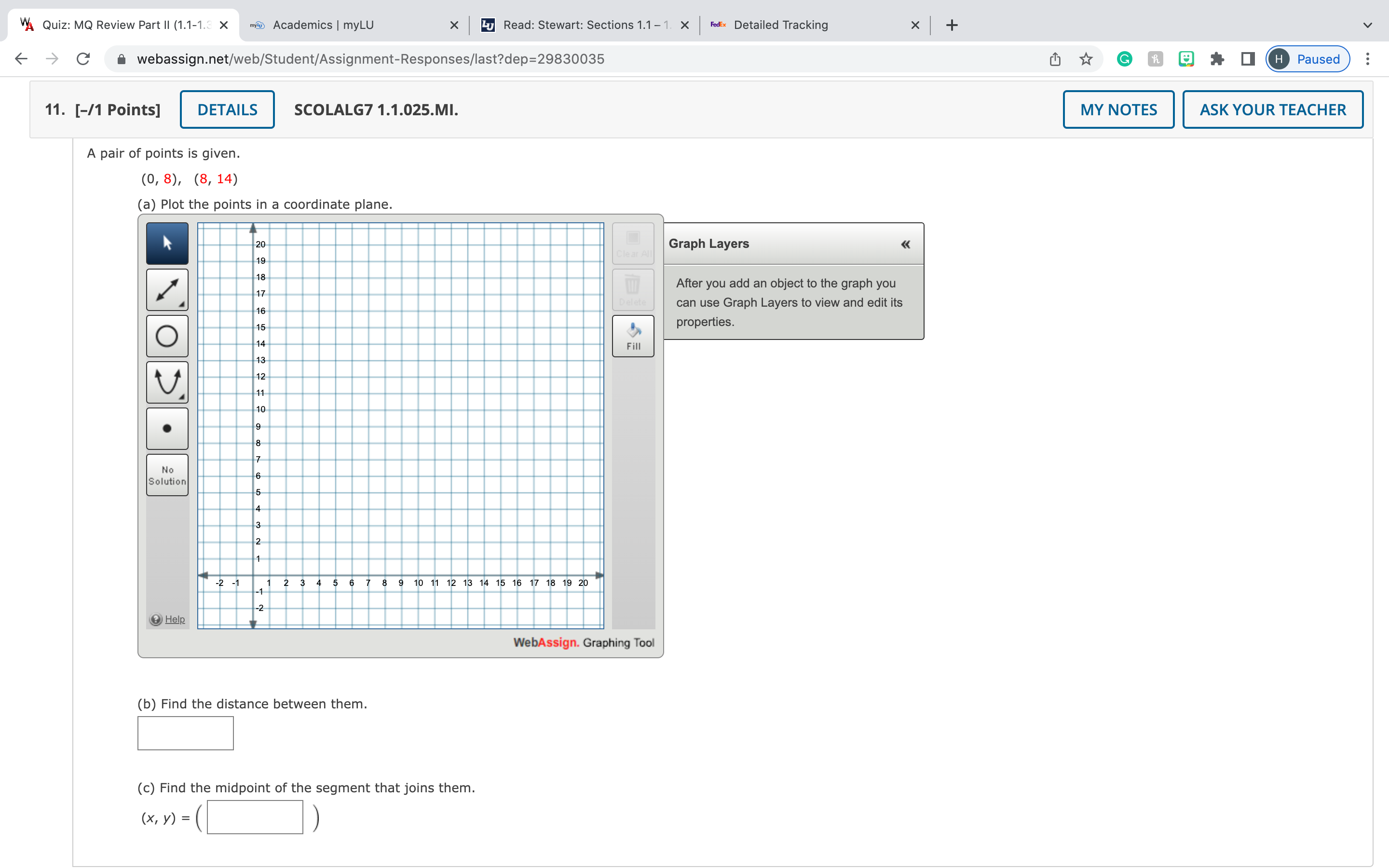Bookmark this page with star icon

[1085, 59]
